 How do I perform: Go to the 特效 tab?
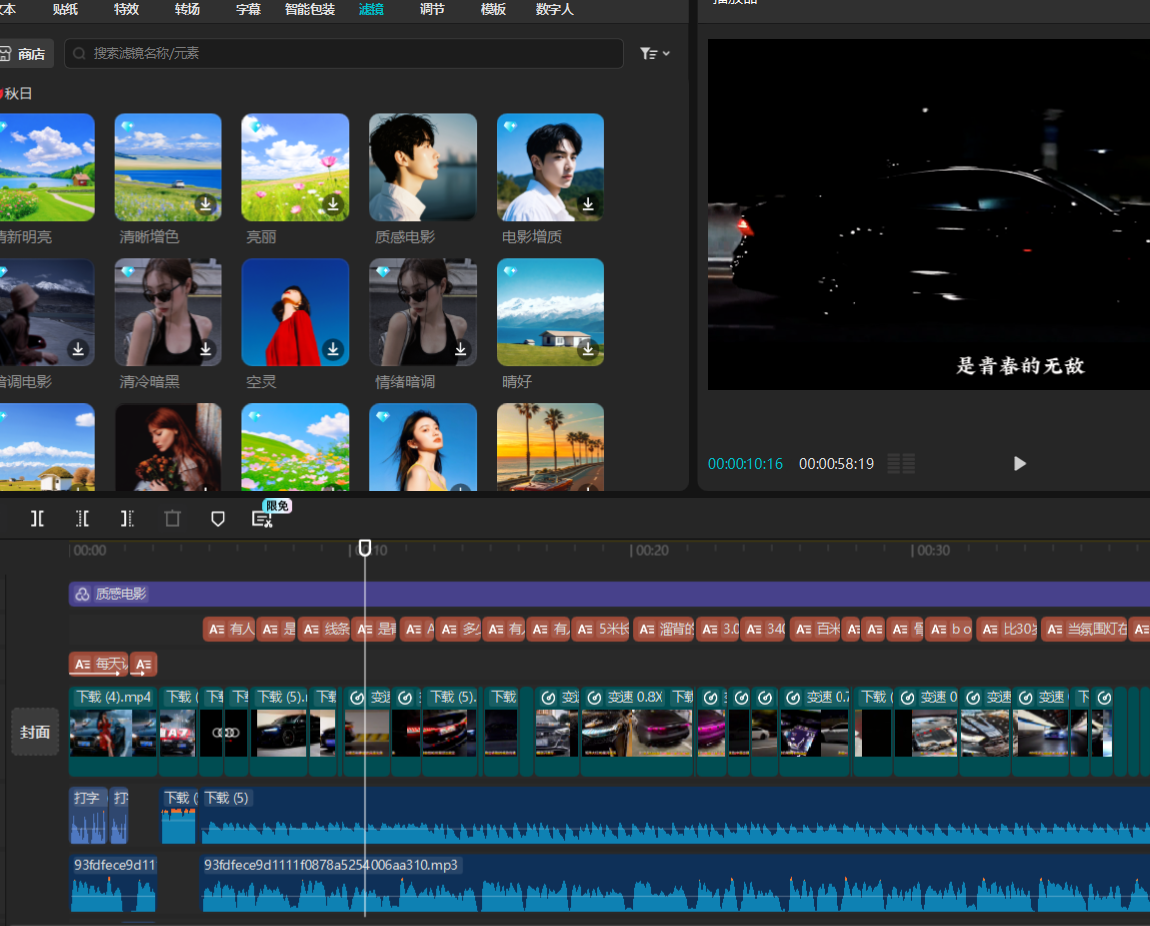[x=126, y=9]
